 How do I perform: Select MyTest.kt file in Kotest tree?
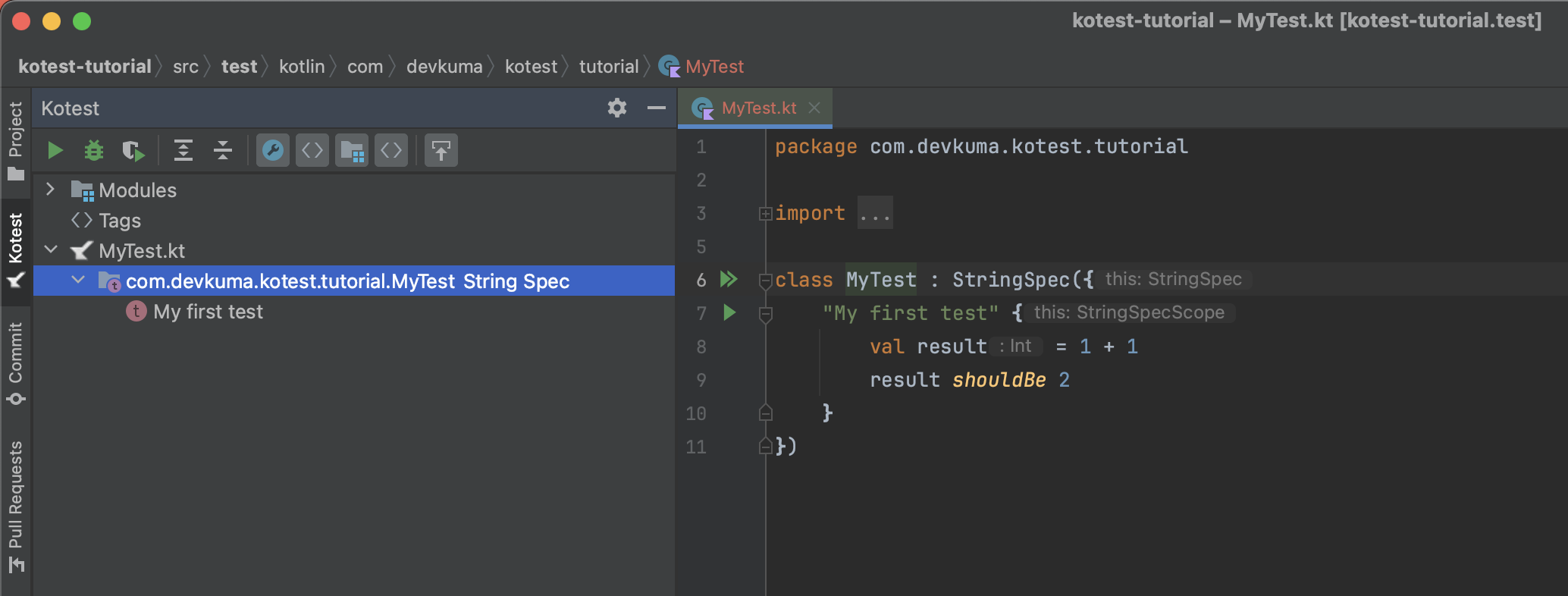pyautogui.click(x=142, y=251)
